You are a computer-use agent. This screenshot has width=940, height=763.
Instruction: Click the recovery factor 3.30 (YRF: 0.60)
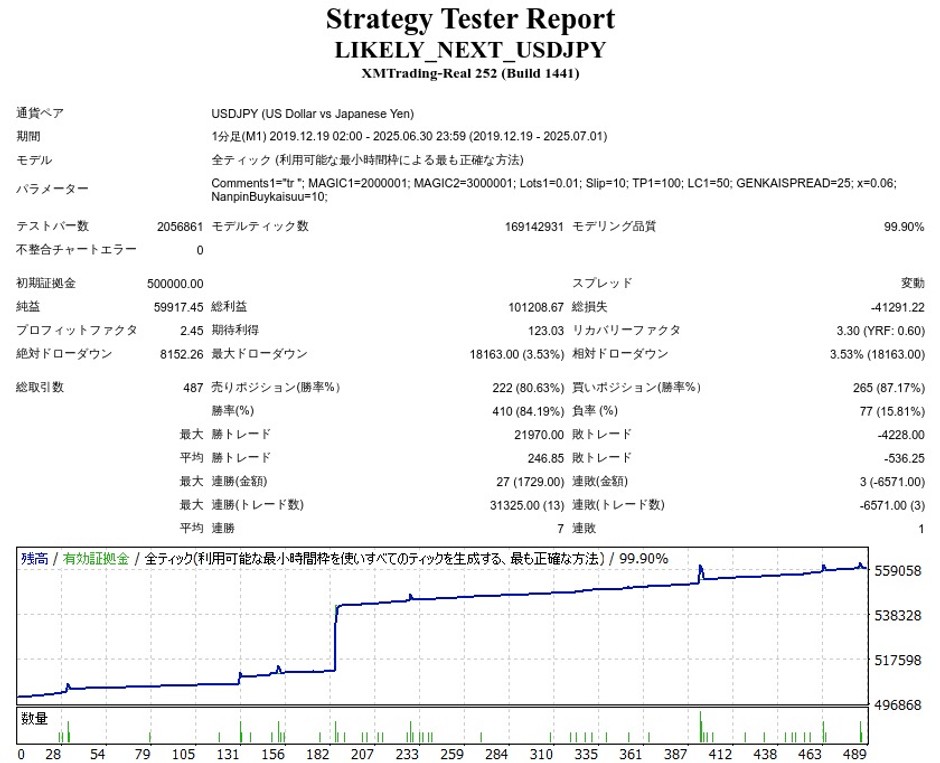click(881, 330)
